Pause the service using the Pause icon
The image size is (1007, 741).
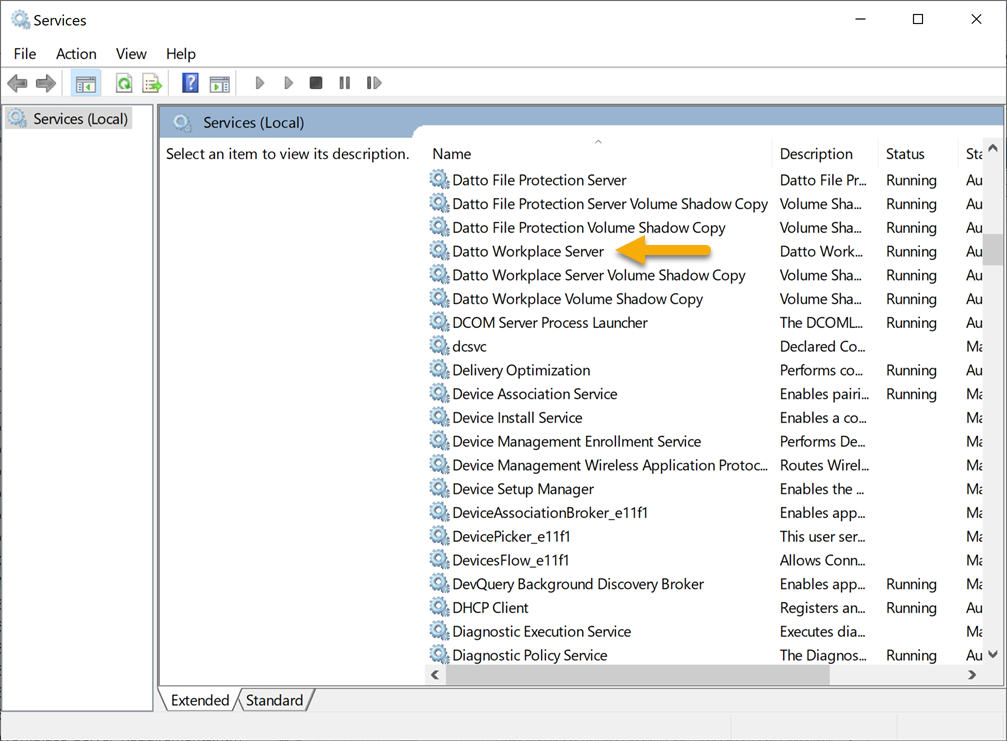click(x=343, y=82)
